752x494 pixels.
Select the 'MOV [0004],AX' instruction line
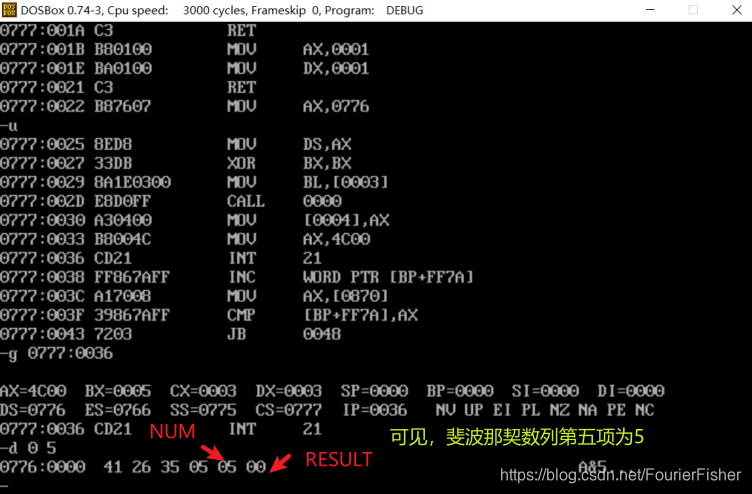195,220
